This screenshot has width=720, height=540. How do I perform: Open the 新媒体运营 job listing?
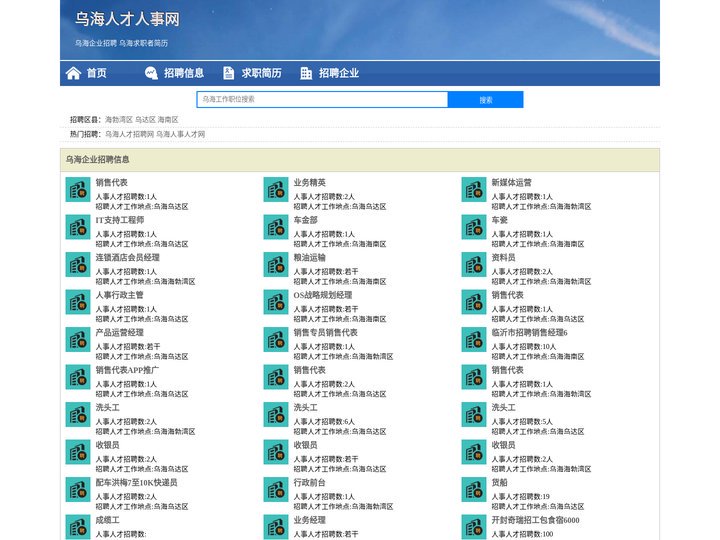click(x=512, y=183)
